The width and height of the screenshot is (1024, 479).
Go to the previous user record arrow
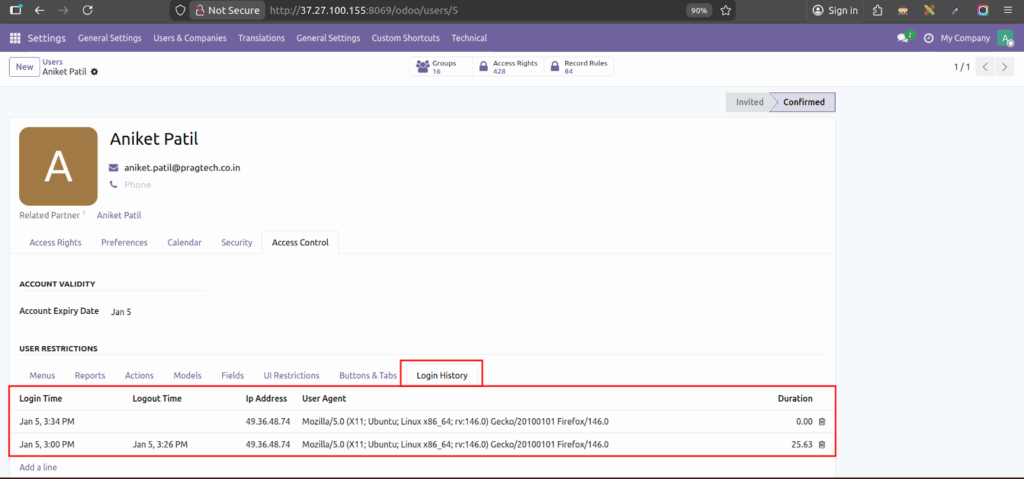(985, 67)
